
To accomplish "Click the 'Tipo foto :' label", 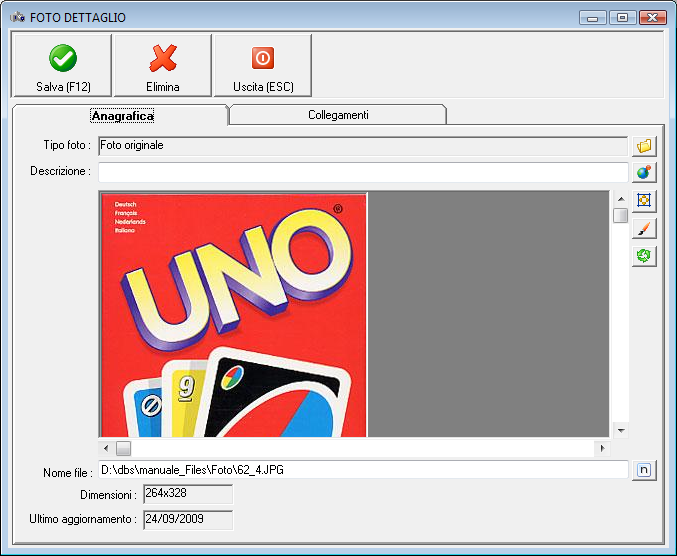I will (x=67, y=145).
